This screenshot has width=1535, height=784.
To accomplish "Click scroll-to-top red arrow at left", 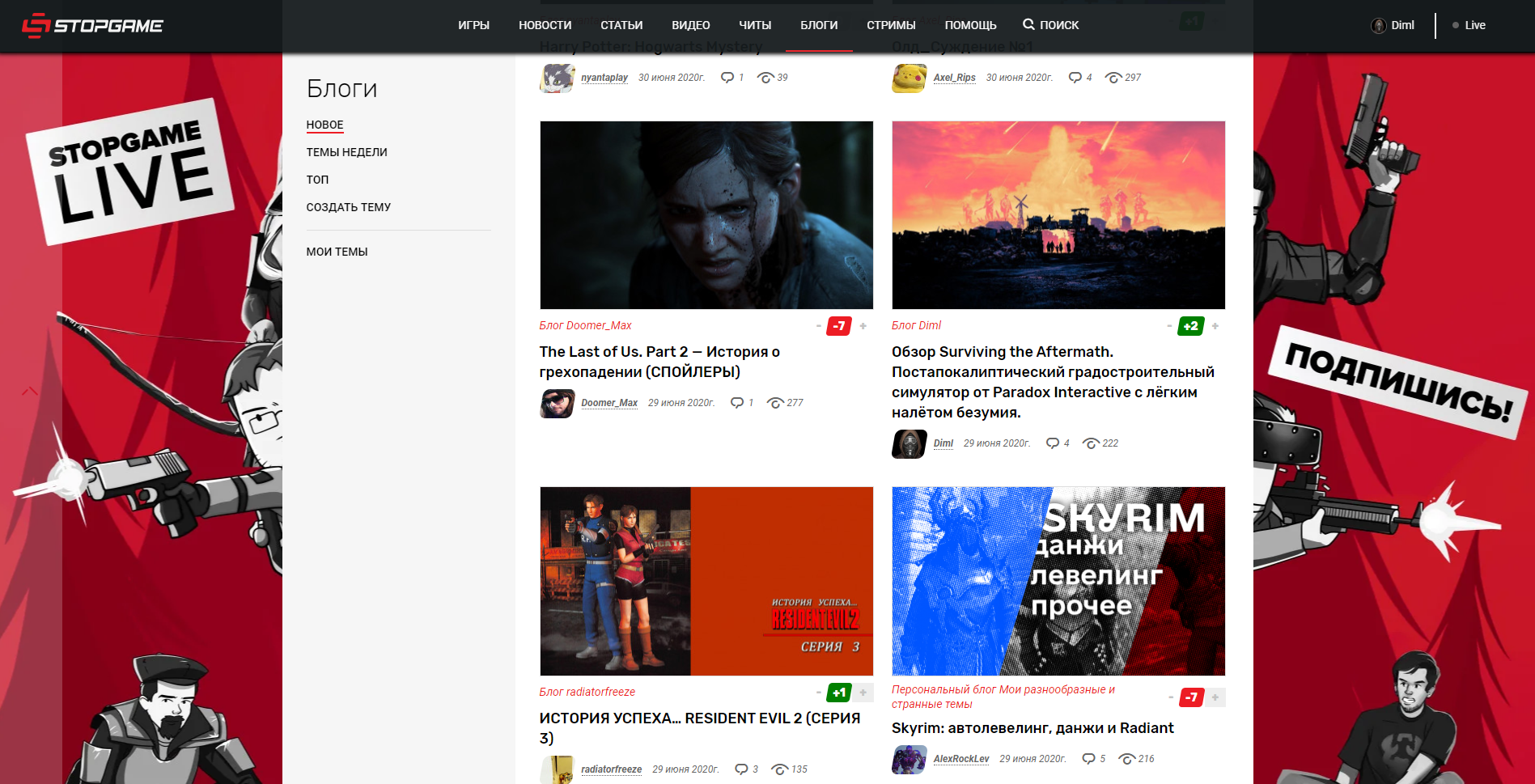I will [x=30, y=392].
